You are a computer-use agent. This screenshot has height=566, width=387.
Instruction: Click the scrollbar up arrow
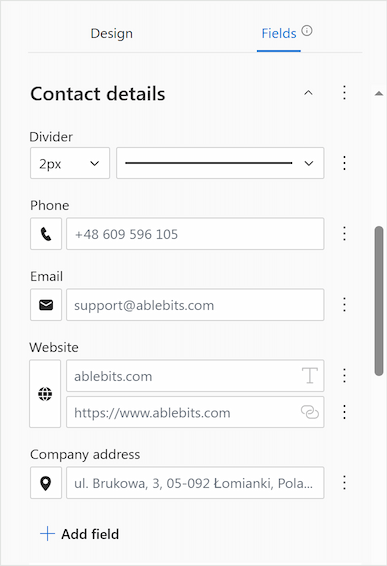pyautogui.click(x=379, y=93)
